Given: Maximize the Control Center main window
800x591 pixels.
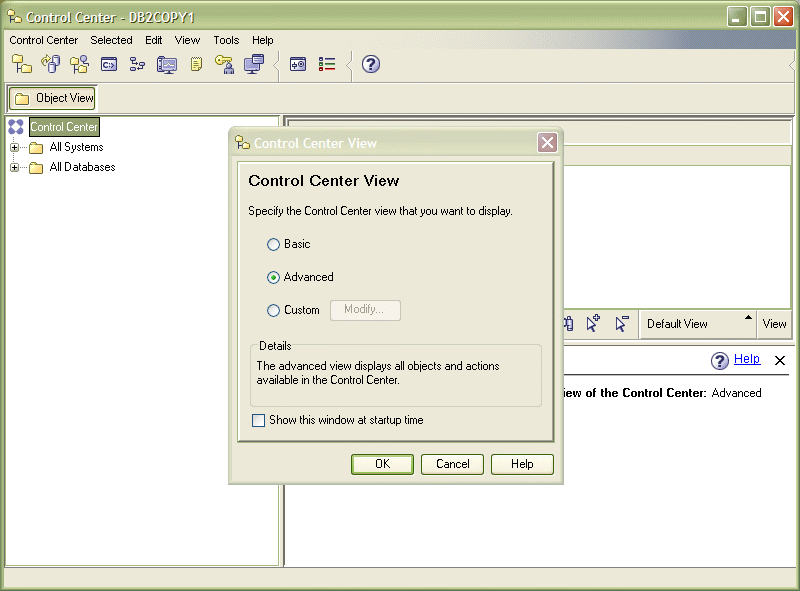Looking at the screenshot, I should [760, 17].
